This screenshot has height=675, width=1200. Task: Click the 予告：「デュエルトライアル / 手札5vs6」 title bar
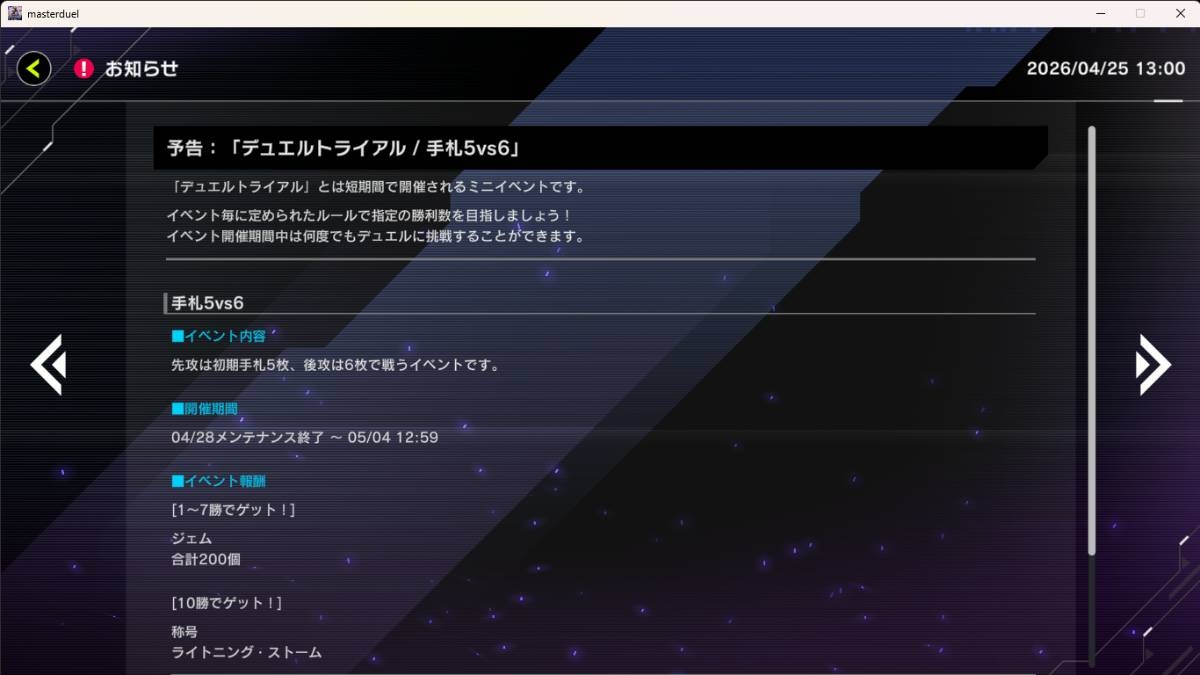(x=600, y=148)
